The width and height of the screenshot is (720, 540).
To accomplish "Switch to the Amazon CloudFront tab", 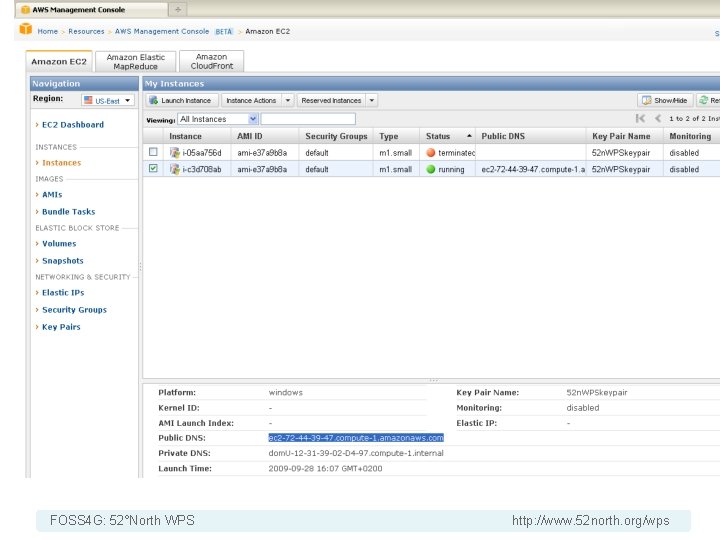I will coord(212,62).
